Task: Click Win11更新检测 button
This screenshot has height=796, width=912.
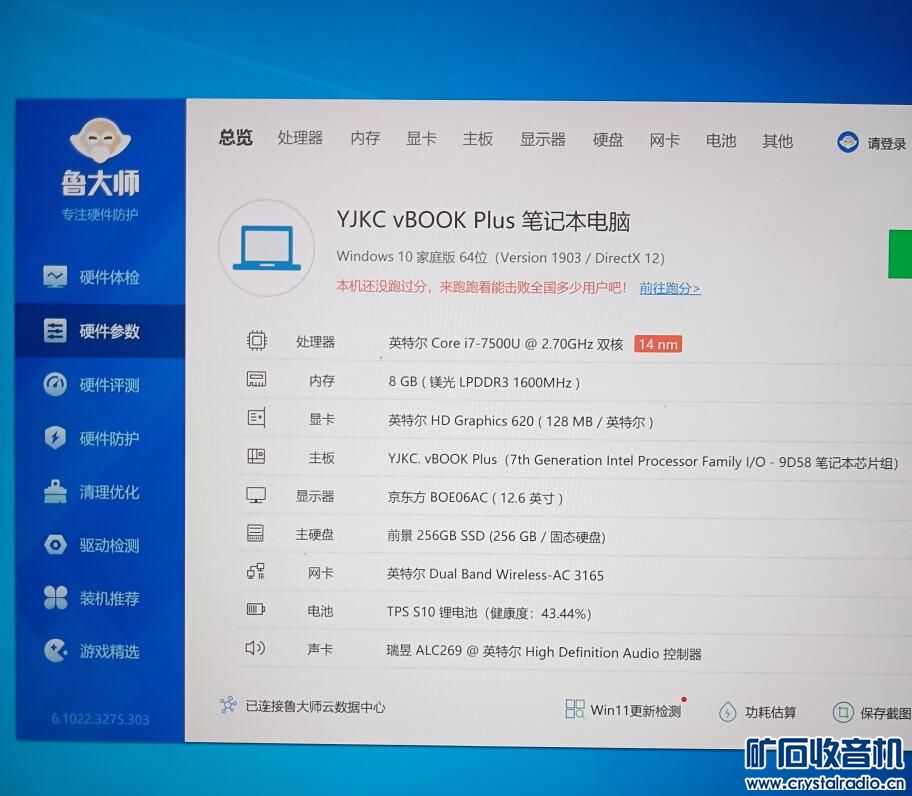Action: point(625,709)
